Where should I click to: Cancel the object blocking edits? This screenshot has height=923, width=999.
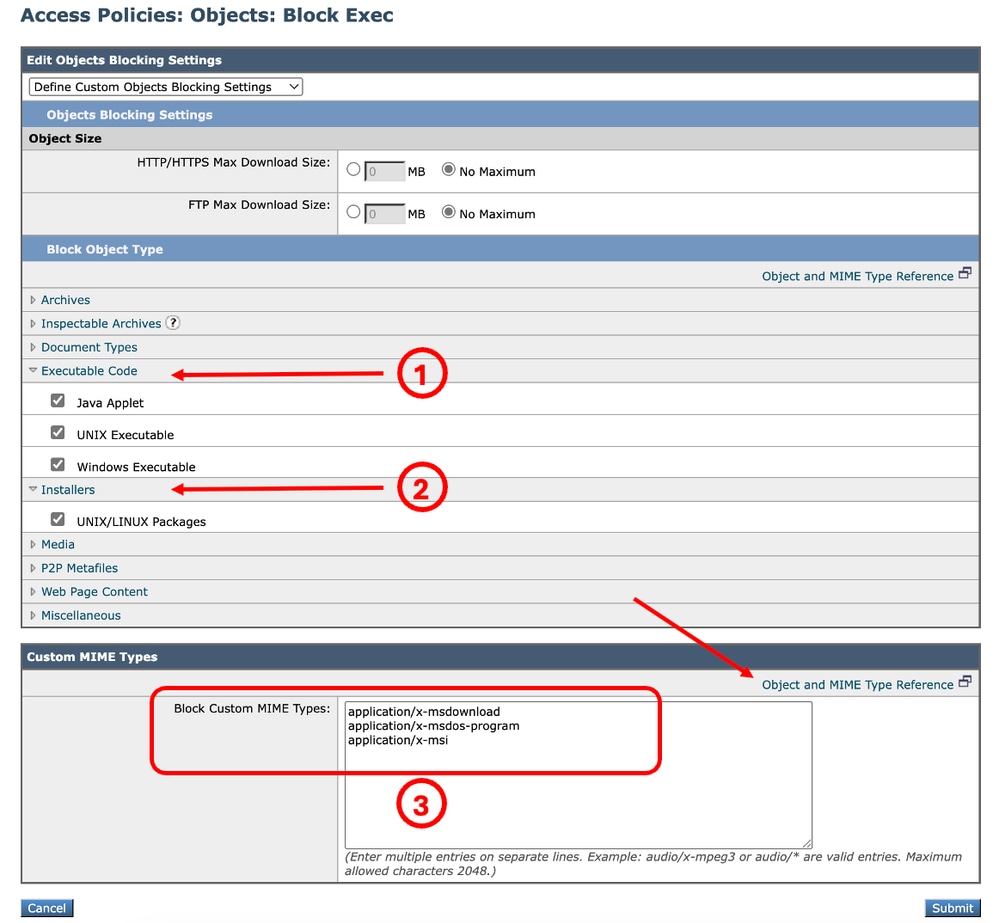(x=46, y=907)
